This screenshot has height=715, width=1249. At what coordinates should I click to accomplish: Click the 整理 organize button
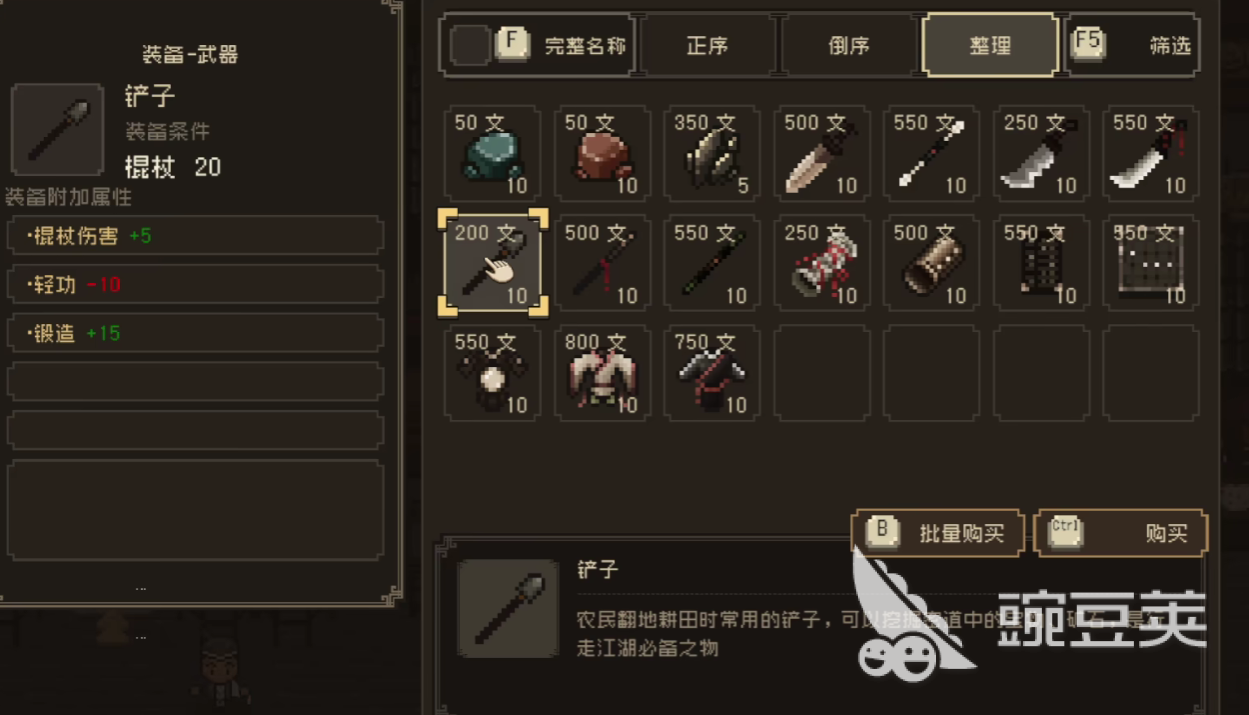click(990, 46)
